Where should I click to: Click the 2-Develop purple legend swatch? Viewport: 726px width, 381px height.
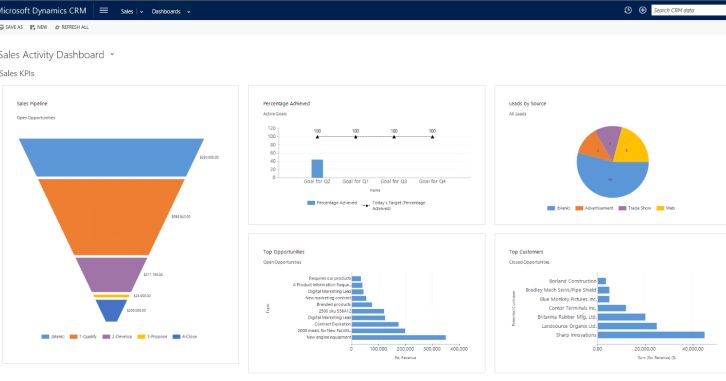click(x=106, y=337)
